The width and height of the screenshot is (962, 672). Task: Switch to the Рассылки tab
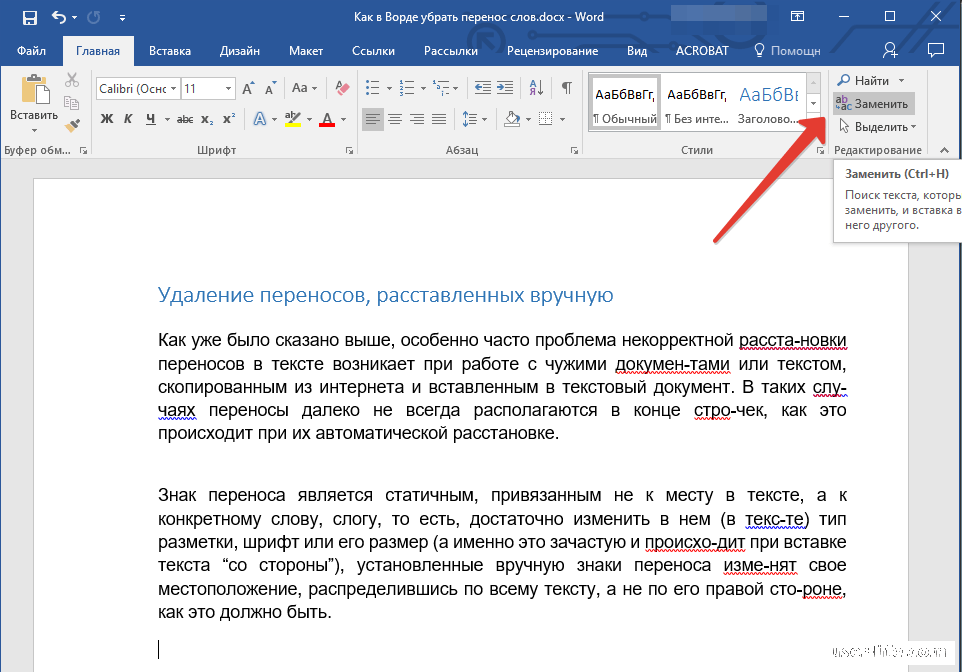451,51
